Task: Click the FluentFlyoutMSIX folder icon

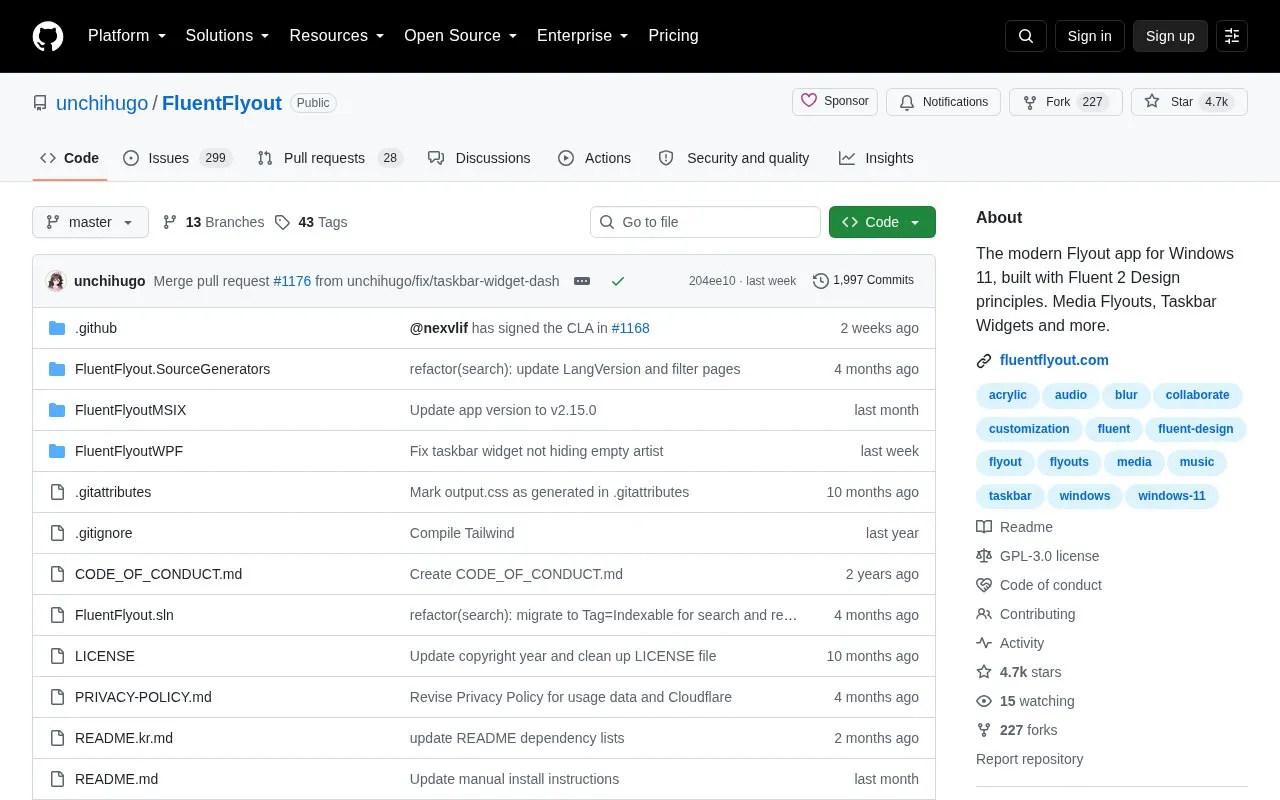Action: (57, 410)
